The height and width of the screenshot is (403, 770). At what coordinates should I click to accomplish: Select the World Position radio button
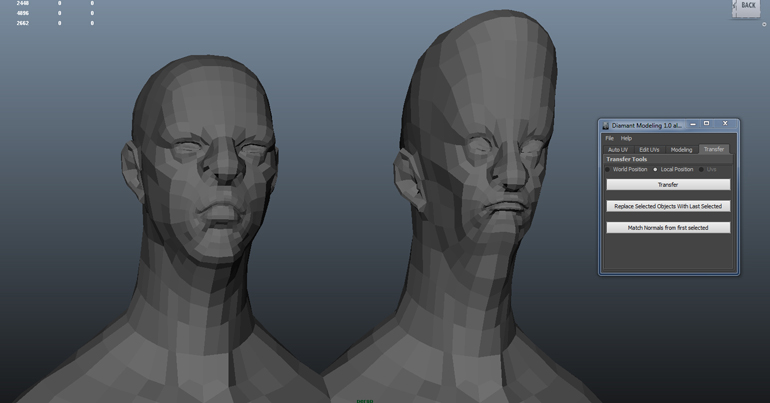[608, 170]
